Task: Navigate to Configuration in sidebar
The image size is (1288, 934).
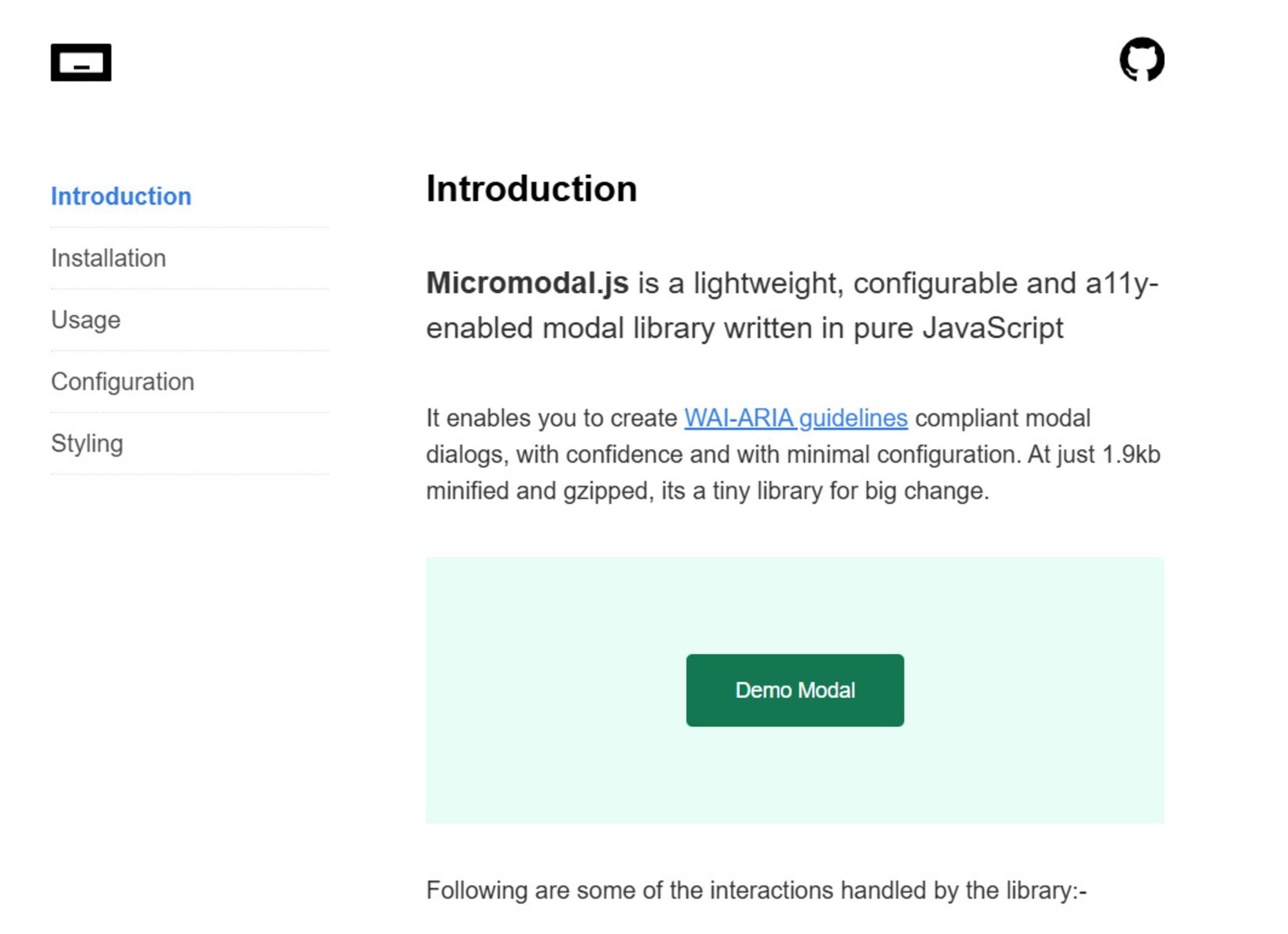Action: [122, 382]
